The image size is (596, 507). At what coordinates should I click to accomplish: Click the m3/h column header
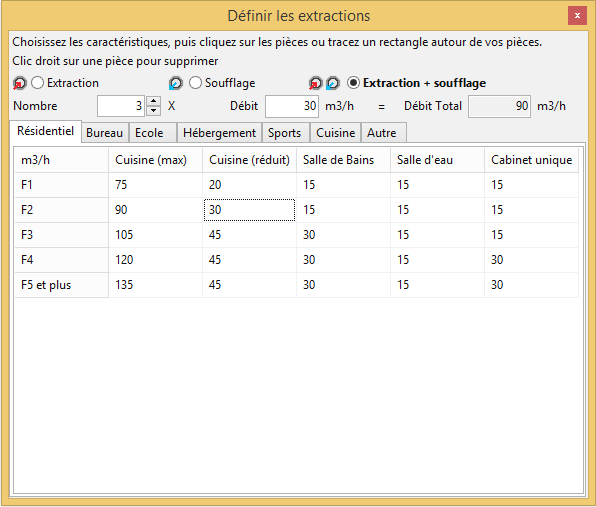tap(62, 160)
